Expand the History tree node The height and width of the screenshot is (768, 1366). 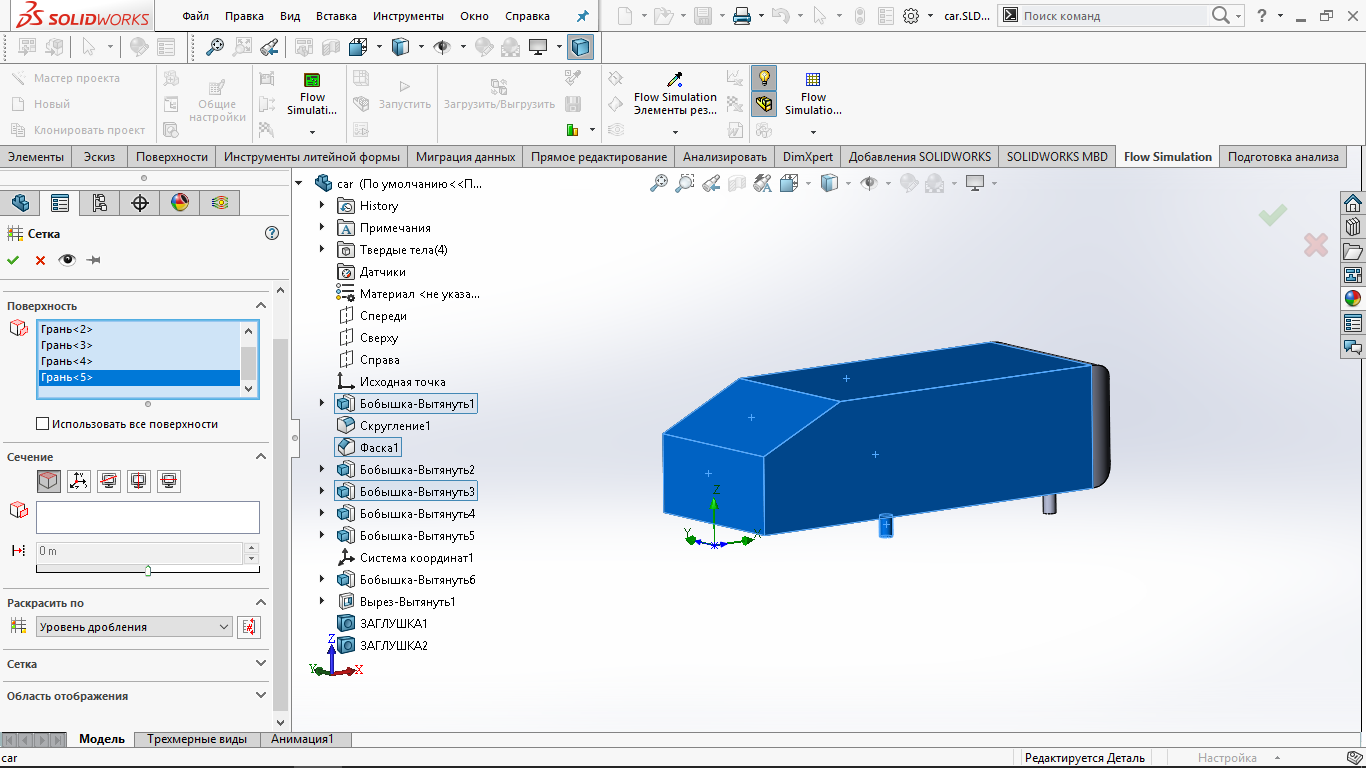[322, 205]
